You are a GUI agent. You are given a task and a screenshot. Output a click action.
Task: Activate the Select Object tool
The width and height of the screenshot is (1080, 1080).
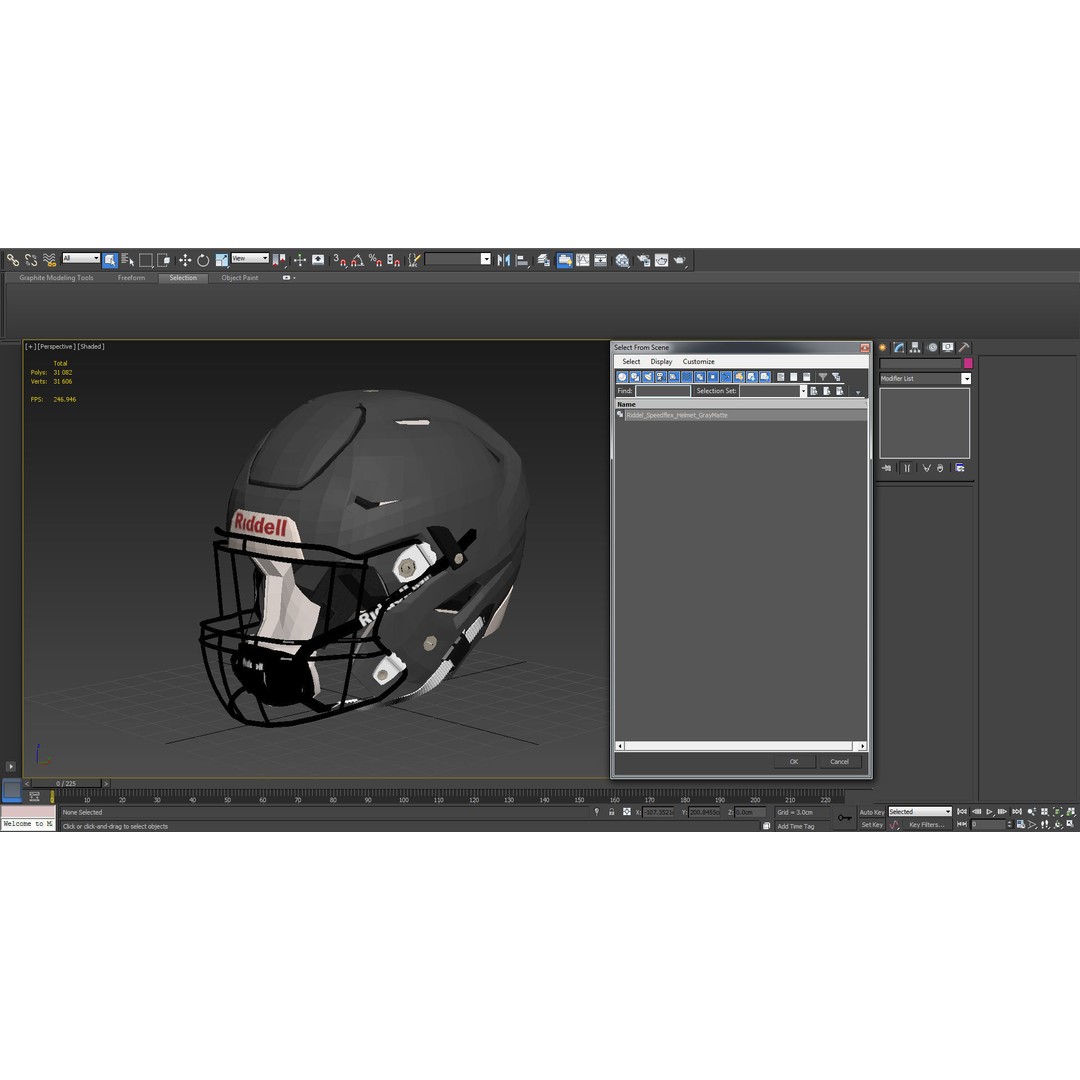tap(110, 260)
